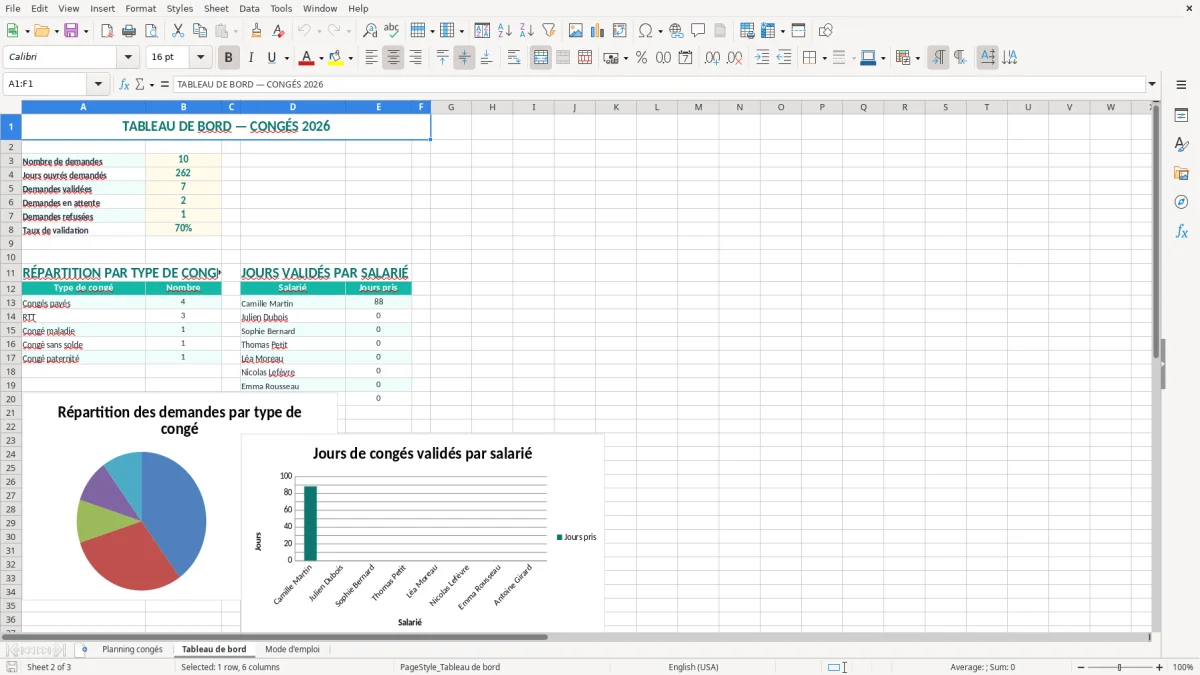
Task: Apply yellow background color swatch
Action: tap(336, 58)
